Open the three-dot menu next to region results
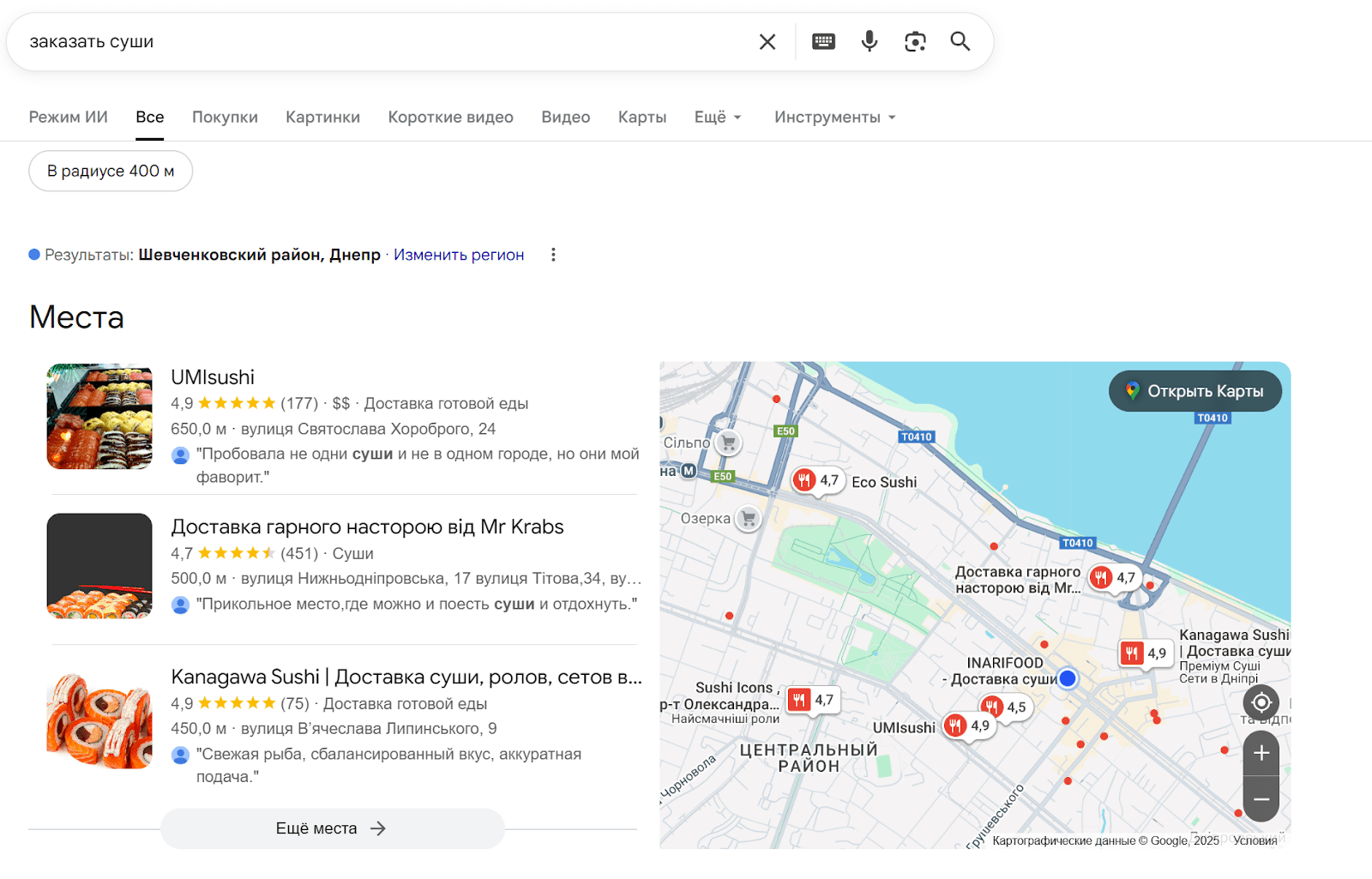The width and height of the screenshot is (1372, 879). 554,254
